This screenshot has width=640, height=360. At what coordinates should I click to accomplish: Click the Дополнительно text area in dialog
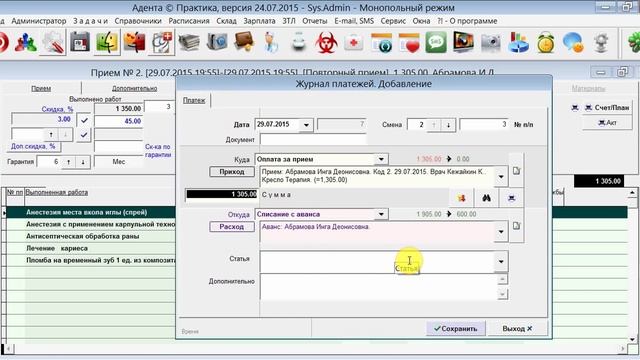[x=378, y=287]
